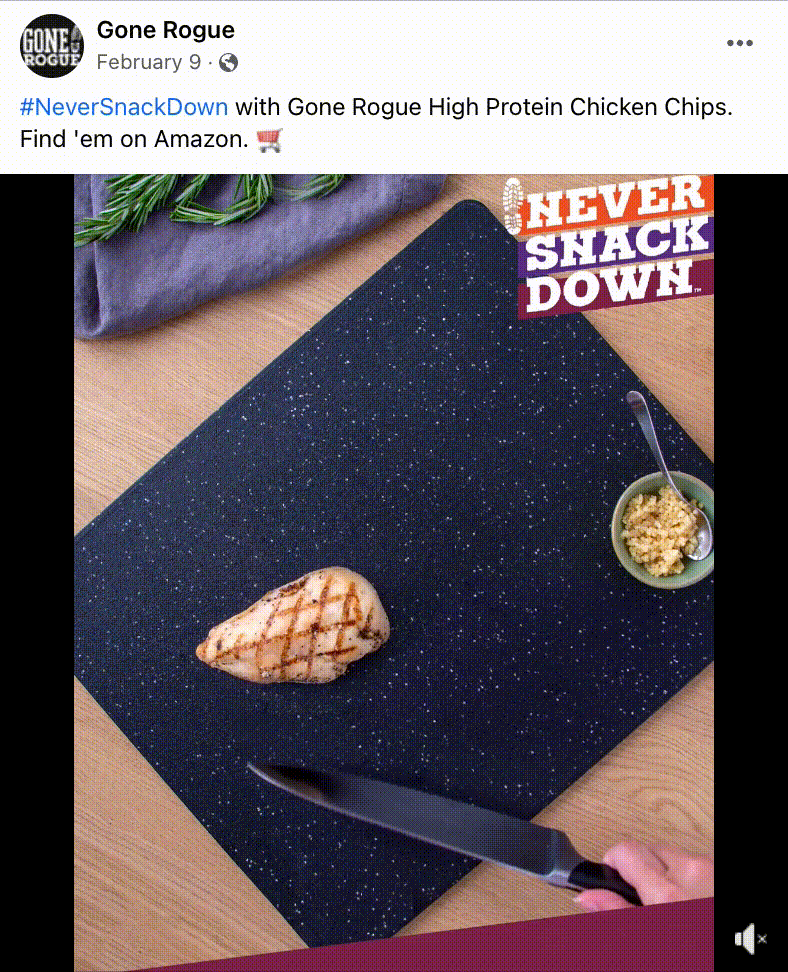The width and height of the screenshot is (788, 972).
Task: Click the Never Snack Down logo overlay
Action: pos(609,245)
